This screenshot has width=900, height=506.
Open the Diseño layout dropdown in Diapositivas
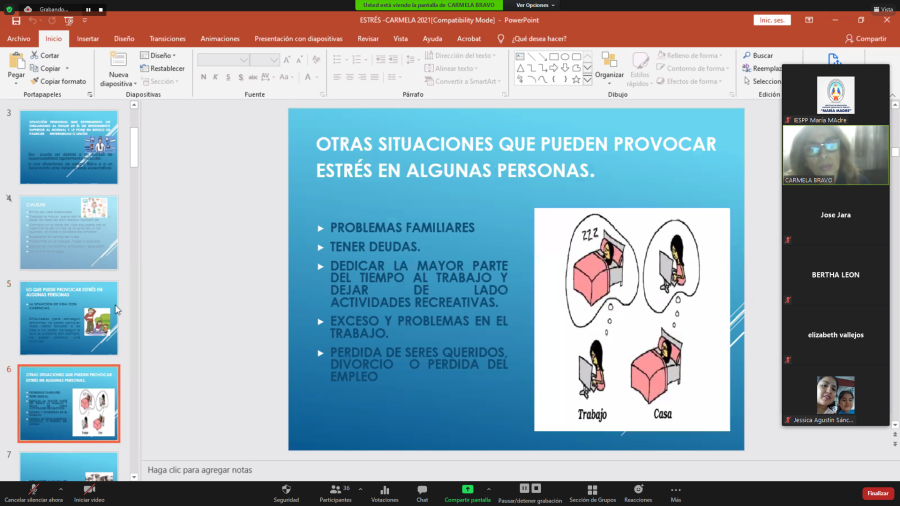pyautogui.click(x=159, y=56)
